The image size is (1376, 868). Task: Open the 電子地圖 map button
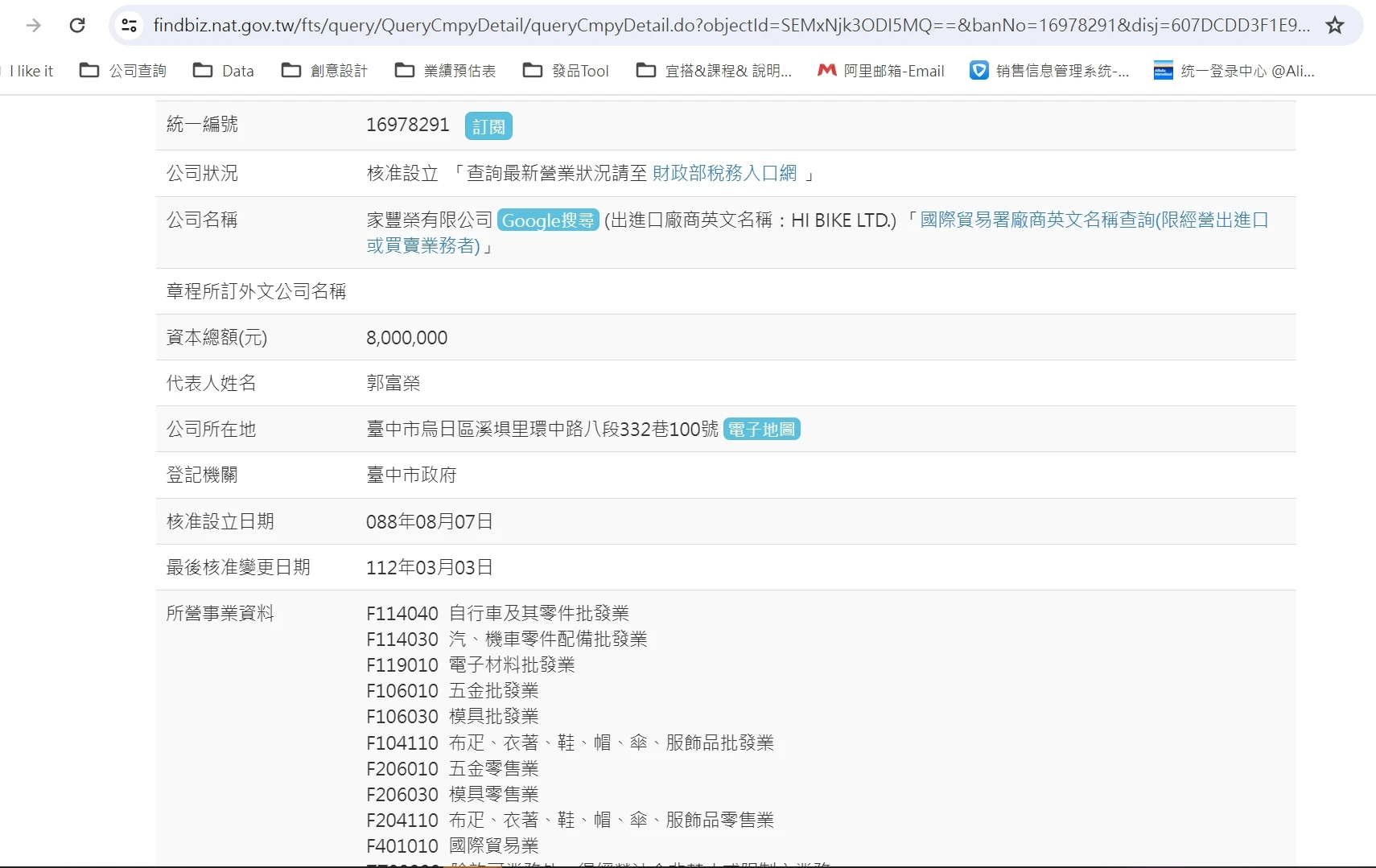(x=761, y=430)
